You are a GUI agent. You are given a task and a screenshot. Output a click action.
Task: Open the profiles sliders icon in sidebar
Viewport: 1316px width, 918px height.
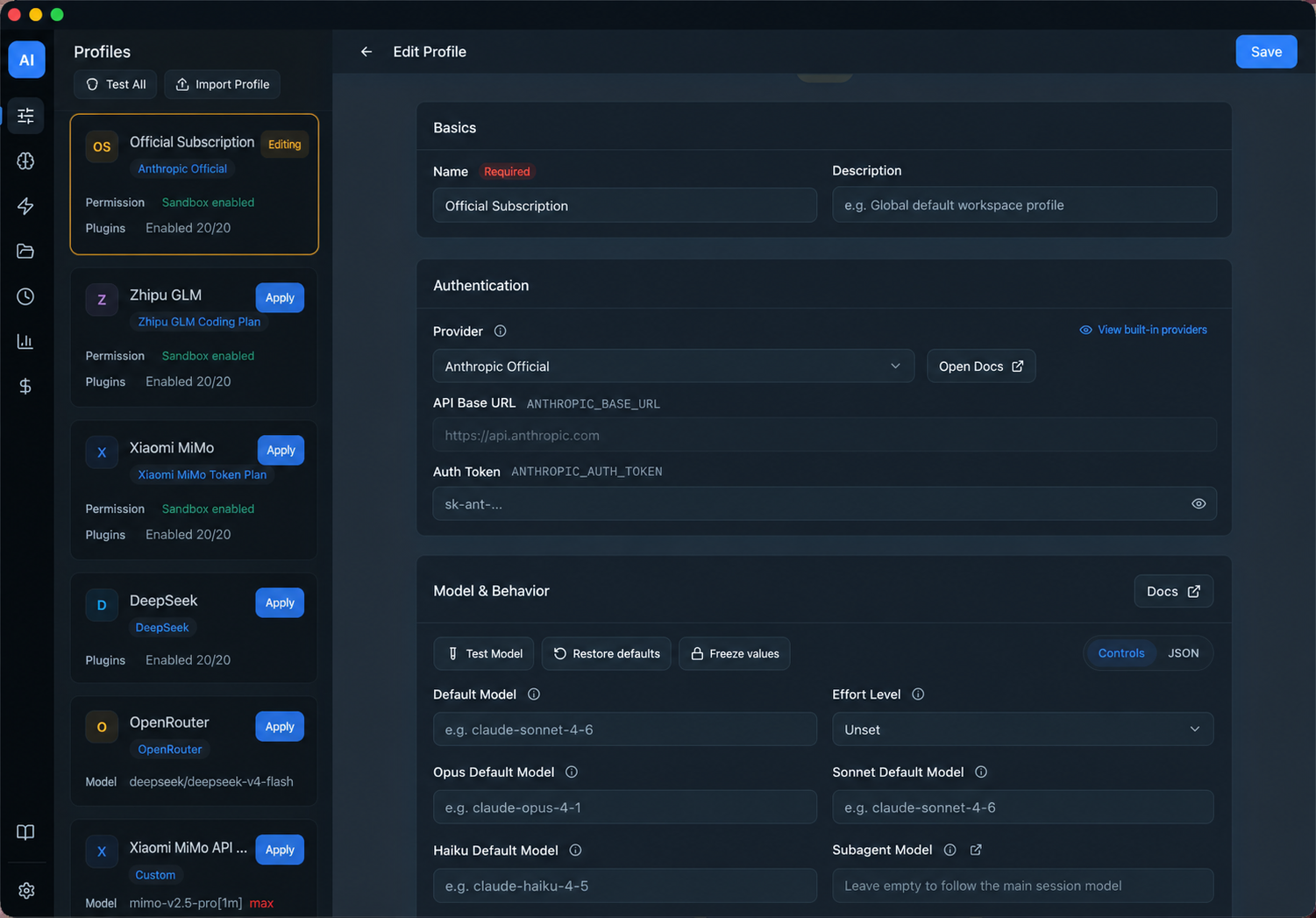click(25, 116)
